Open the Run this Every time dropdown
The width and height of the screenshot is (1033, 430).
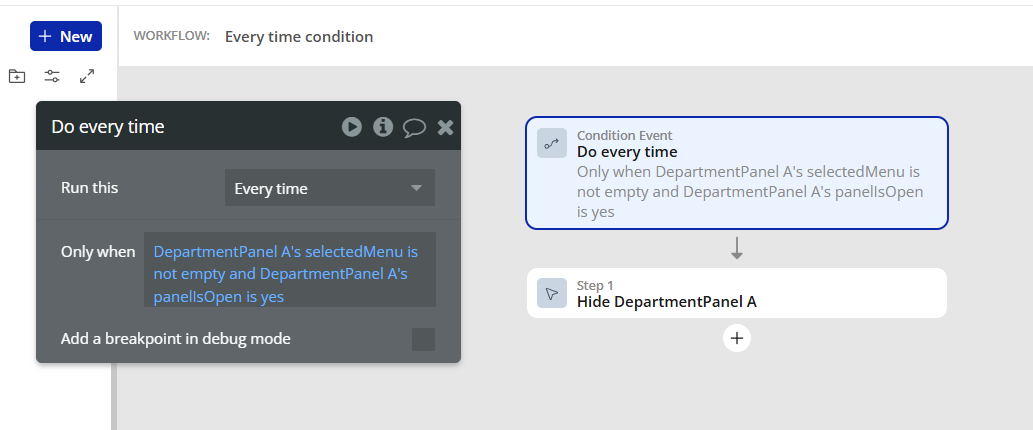point(329,188)
